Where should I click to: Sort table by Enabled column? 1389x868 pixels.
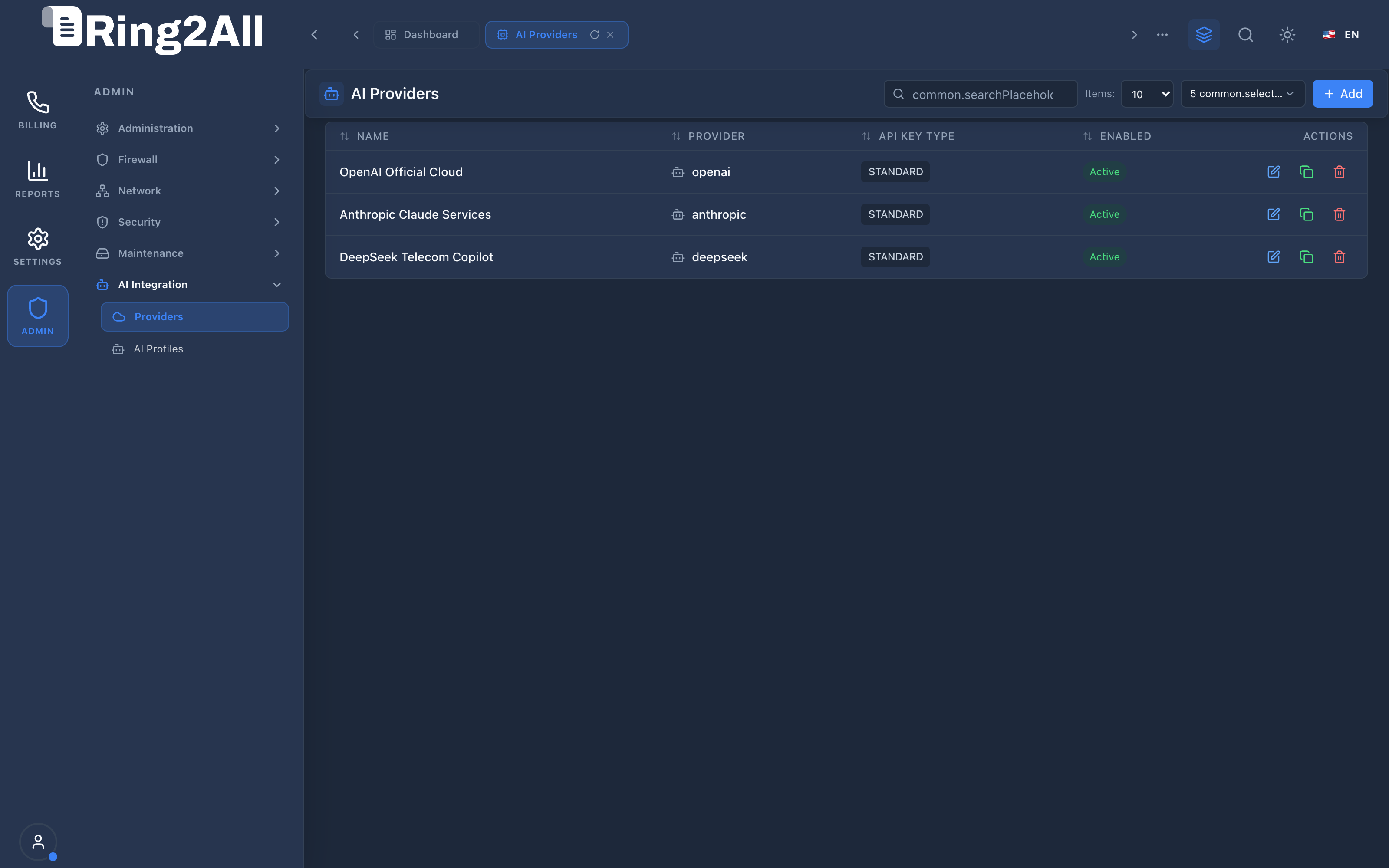pos(1117,136)
